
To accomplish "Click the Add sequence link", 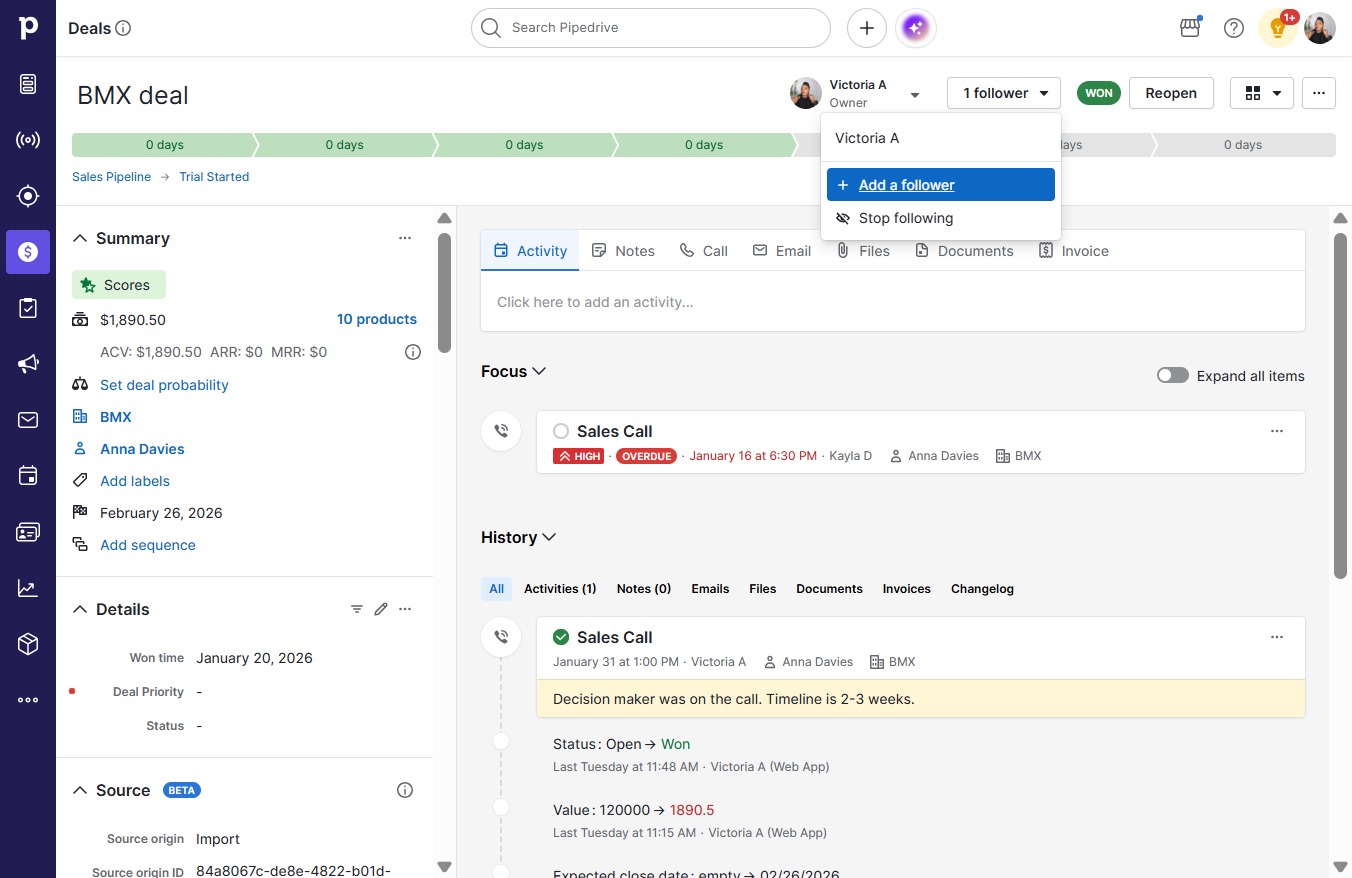I will [x=148, y=545].
